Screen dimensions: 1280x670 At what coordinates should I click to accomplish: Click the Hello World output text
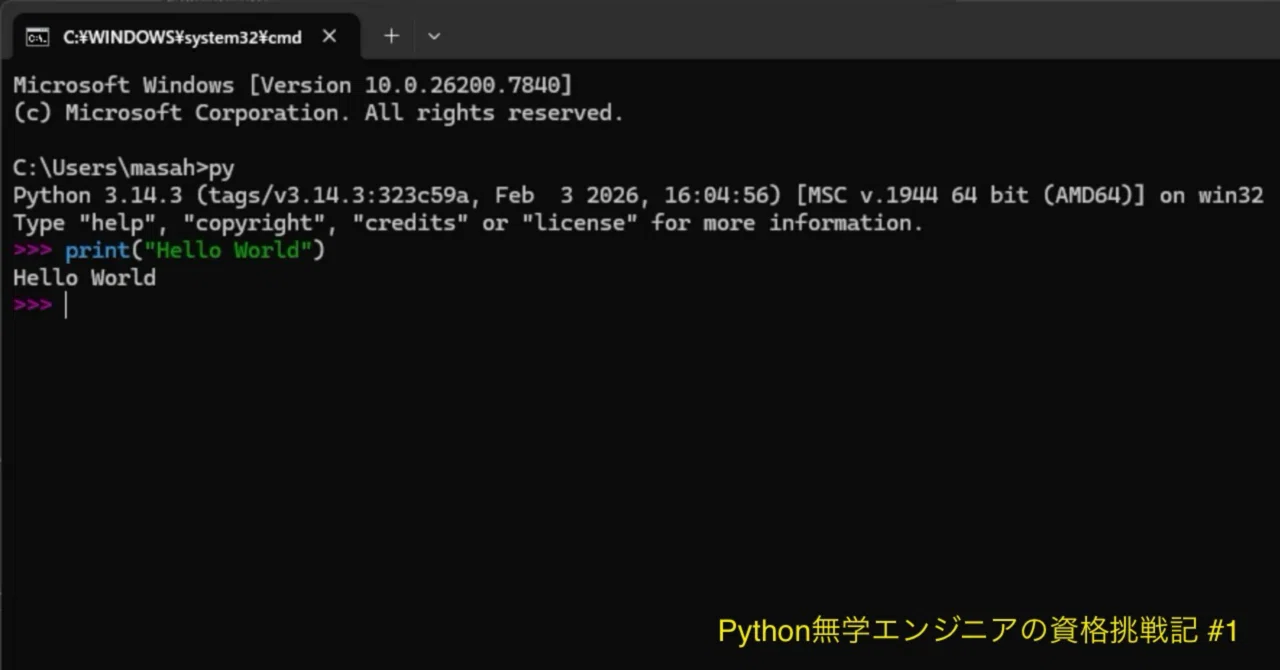point(85,277)
